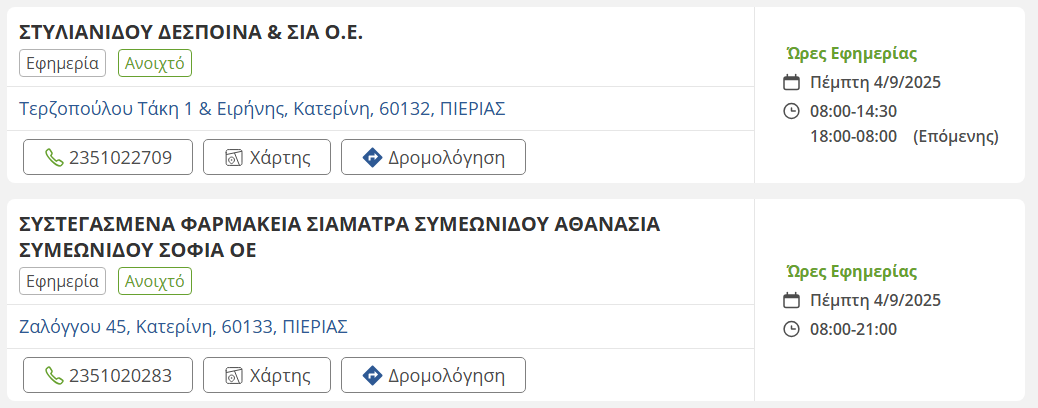Click calendar icon in first pharmacy's duty hours
Screen dimensions: 1038x408
(x=791, y=82)
